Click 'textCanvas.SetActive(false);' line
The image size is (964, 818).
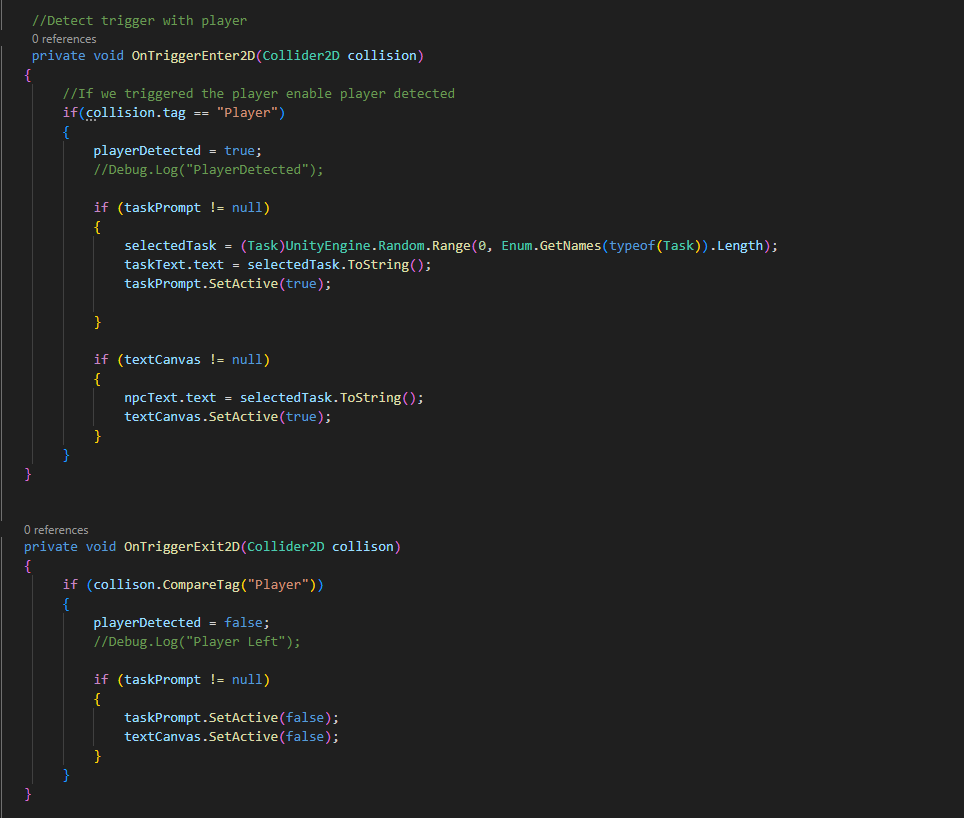[x=232, y=736]
